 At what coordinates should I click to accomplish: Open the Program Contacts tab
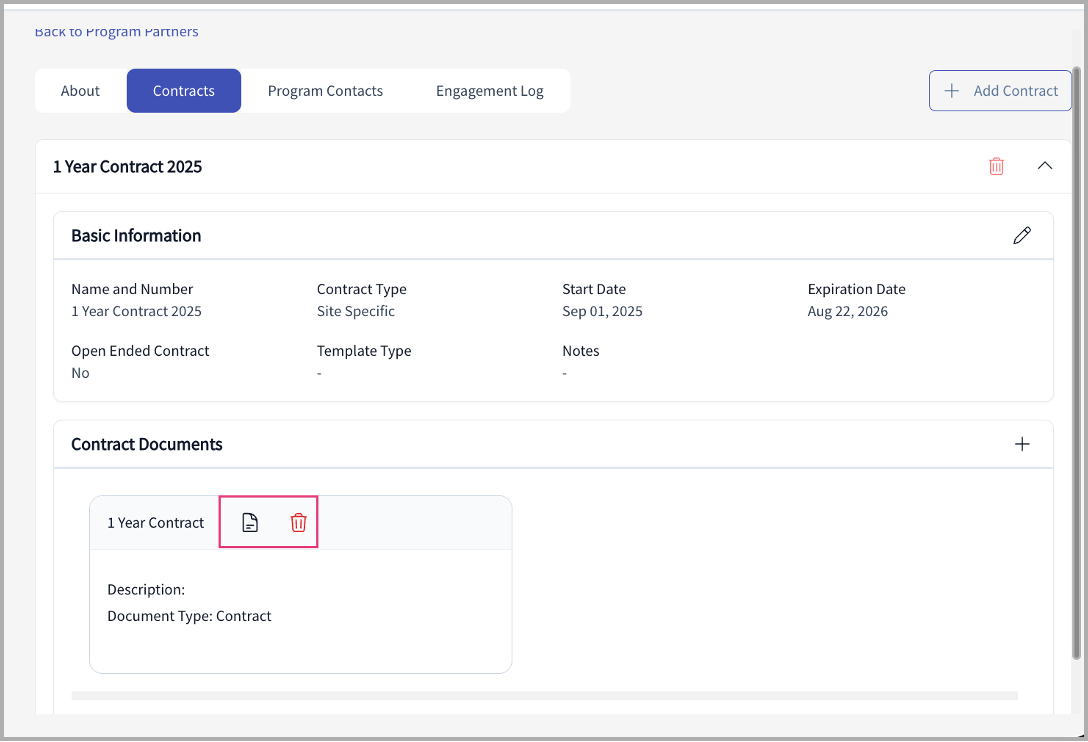point(325,91)
